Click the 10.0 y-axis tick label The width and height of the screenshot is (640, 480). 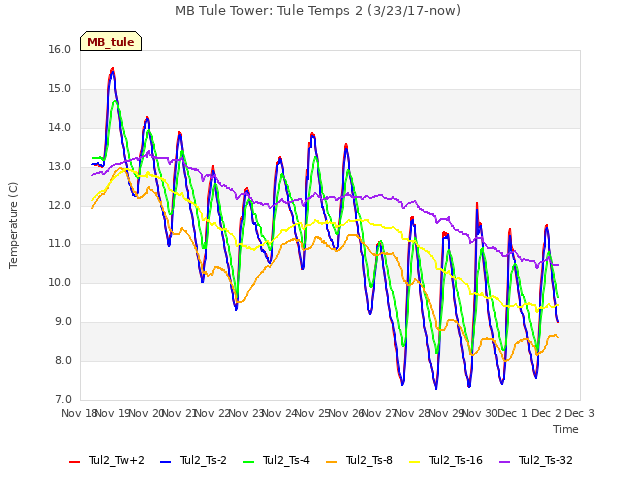(60, 282)
